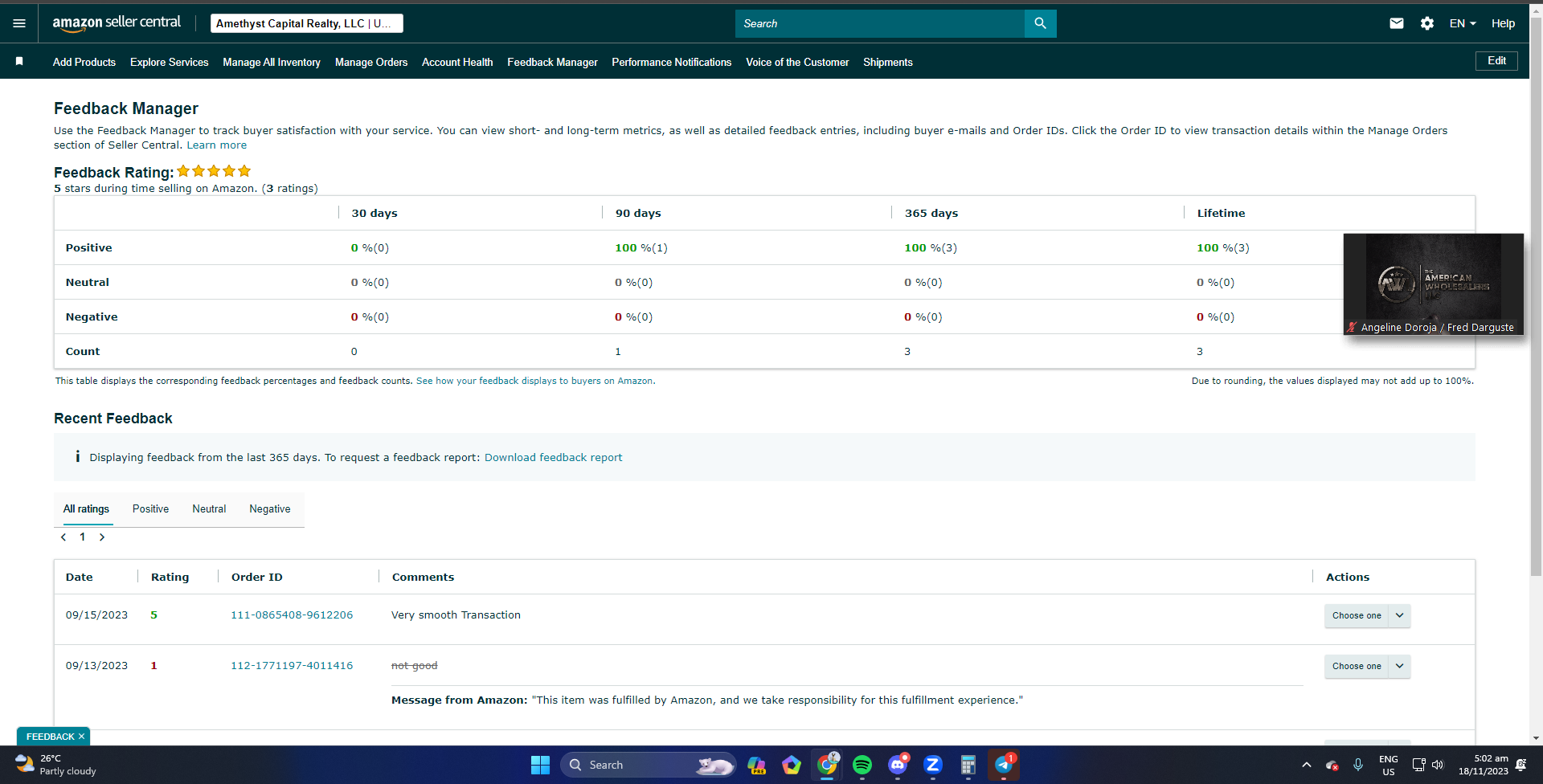Click Download feedback report link
Viewport: 1543px width, 784px height.
(553, 458)
